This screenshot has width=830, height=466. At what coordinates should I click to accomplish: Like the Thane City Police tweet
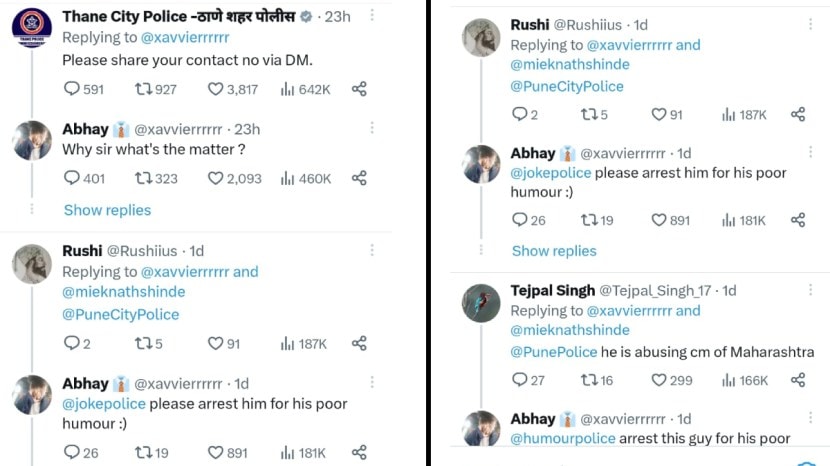215,89
